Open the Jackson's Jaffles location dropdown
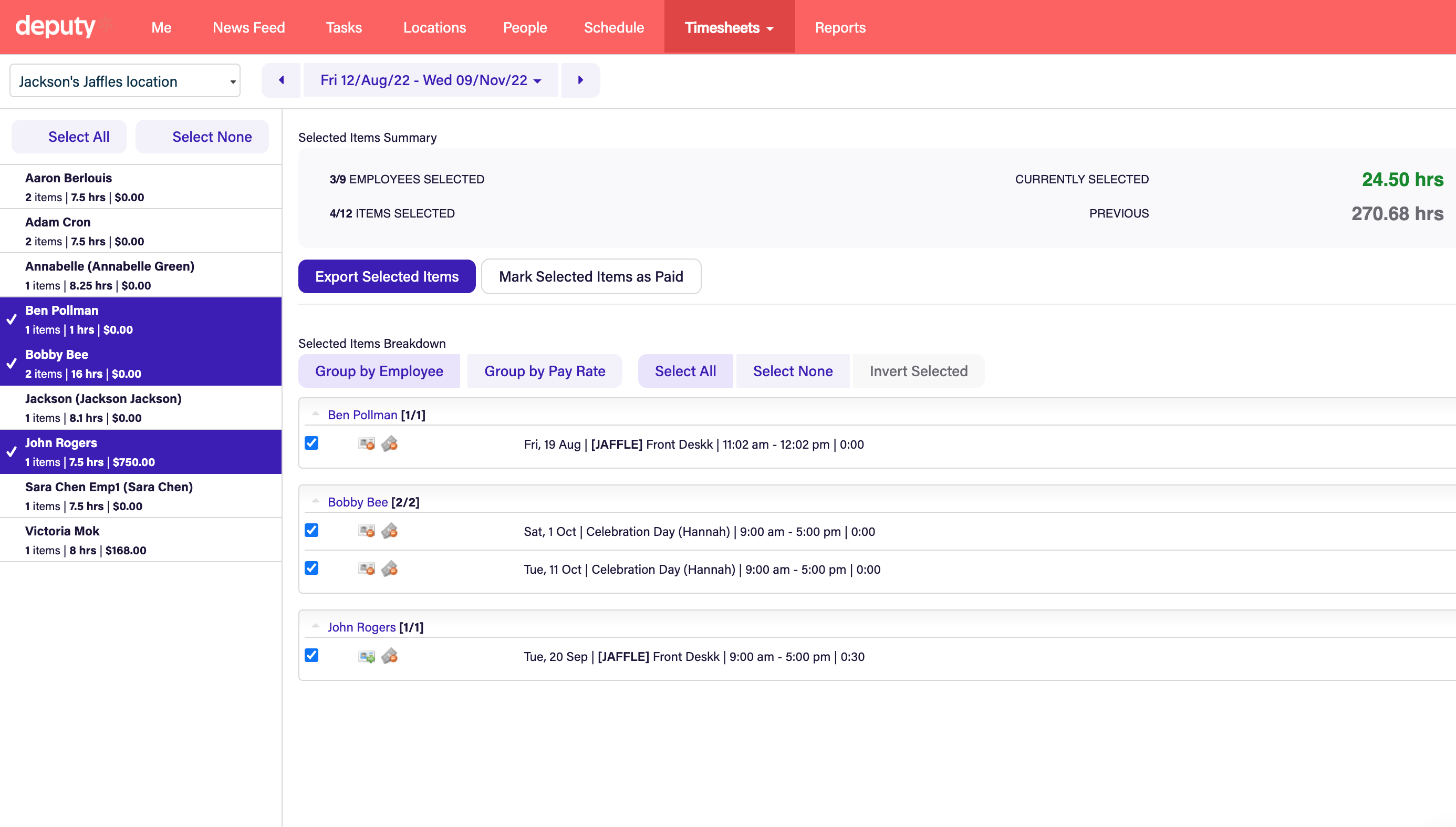 point(125,81)
